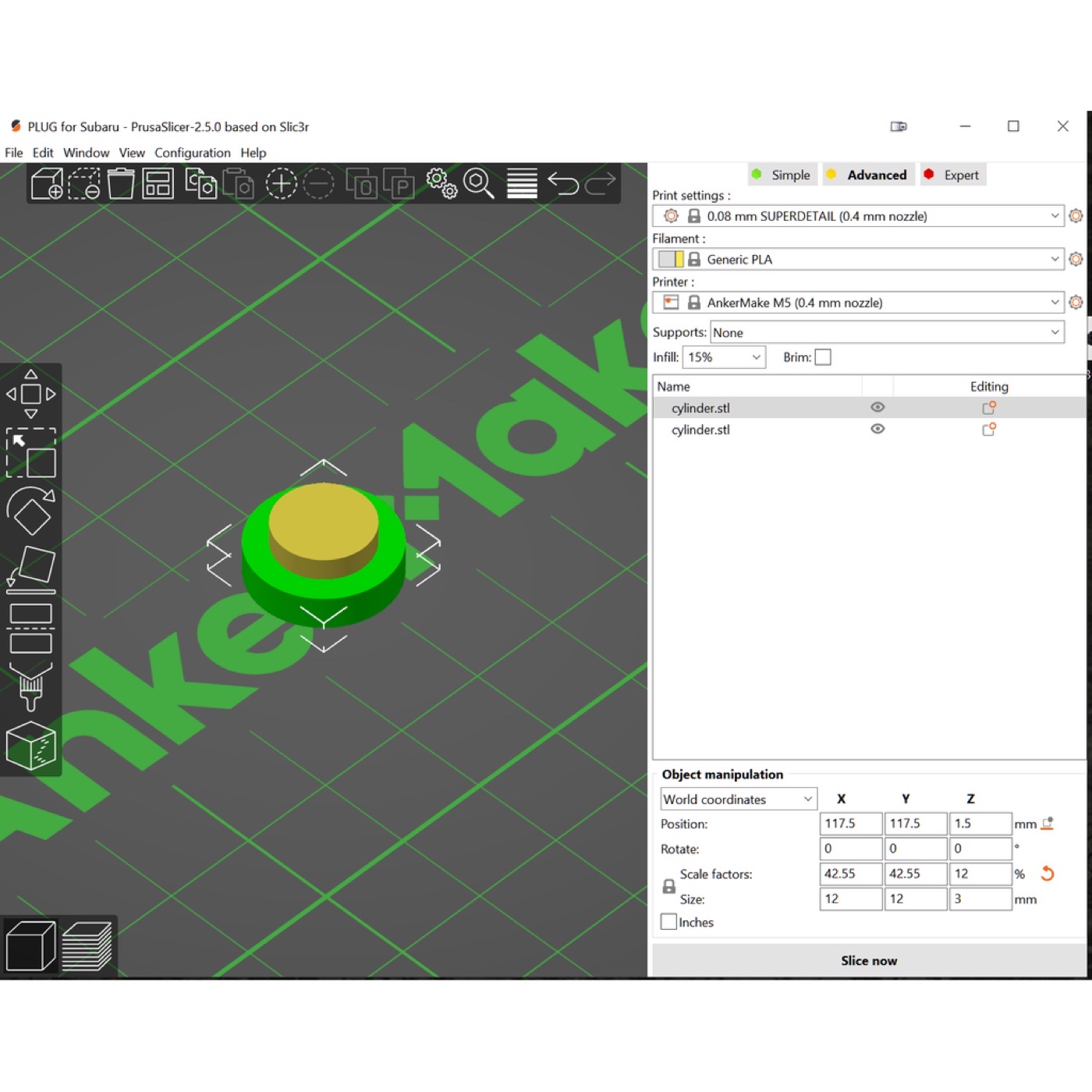Open the Configuration menu

tap(193, 153)
